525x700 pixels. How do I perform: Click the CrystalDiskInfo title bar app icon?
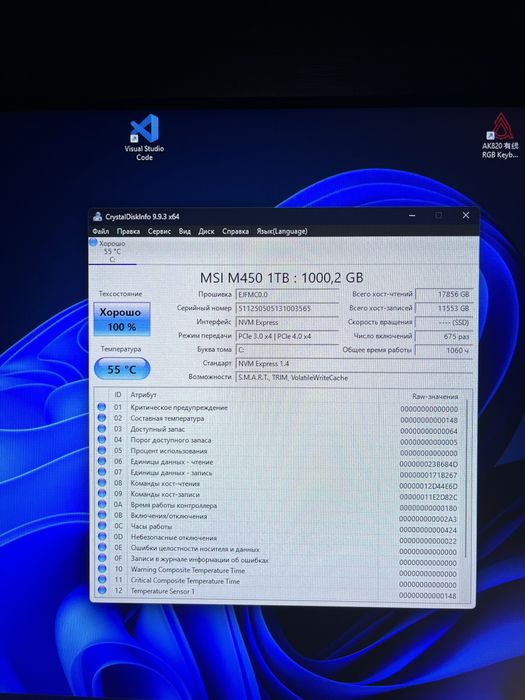click(98, 217)
